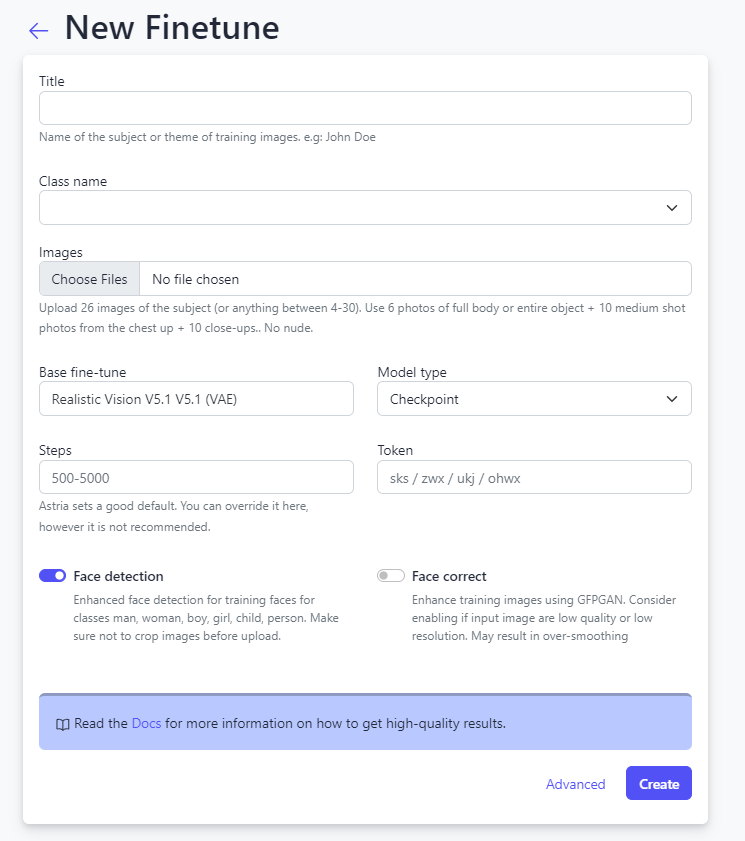Click the Images field label
Viewport: 745px width, 841px height.
coord(61,253)
